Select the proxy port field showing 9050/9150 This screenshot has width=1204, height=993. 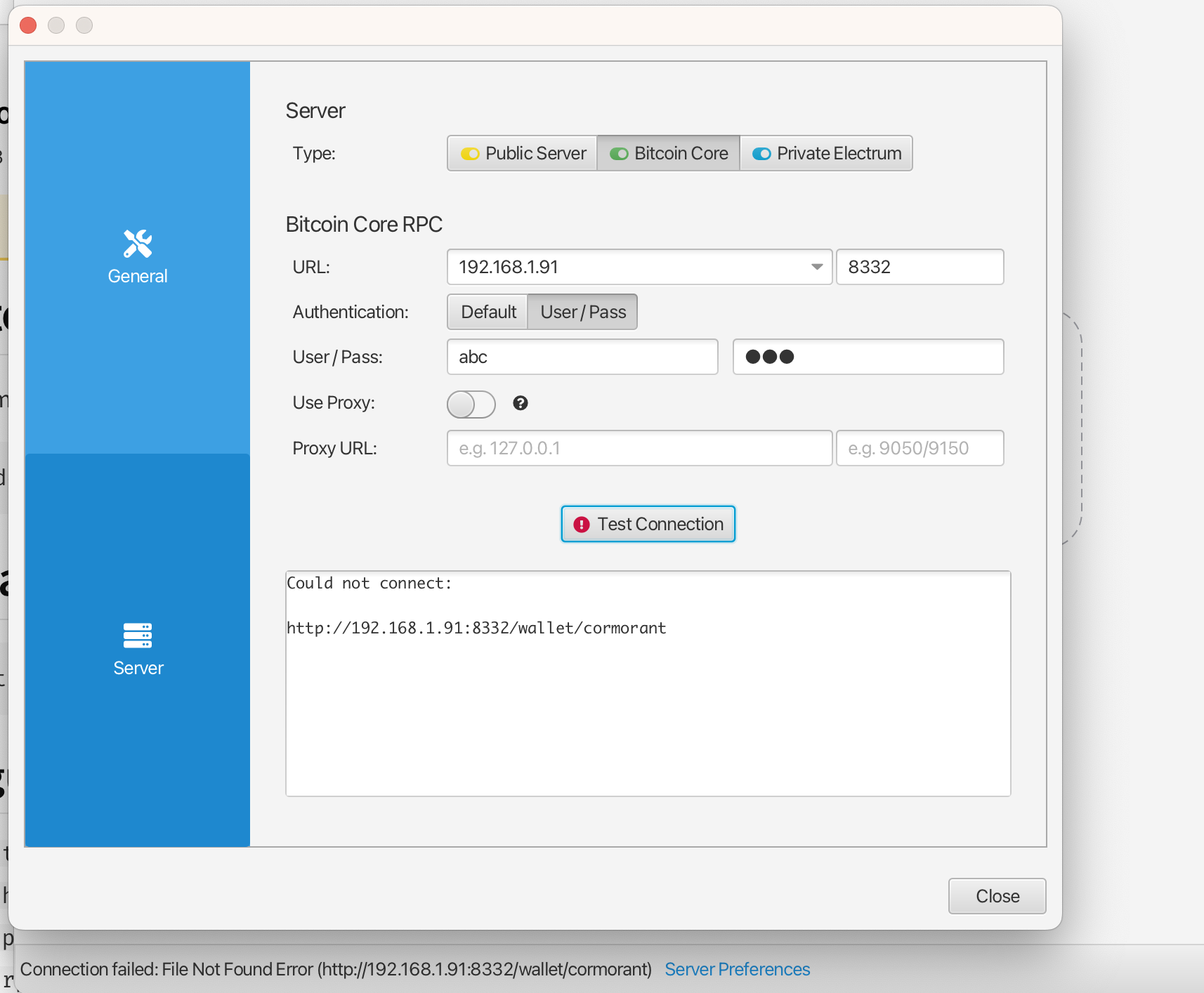tap(920, 448)
